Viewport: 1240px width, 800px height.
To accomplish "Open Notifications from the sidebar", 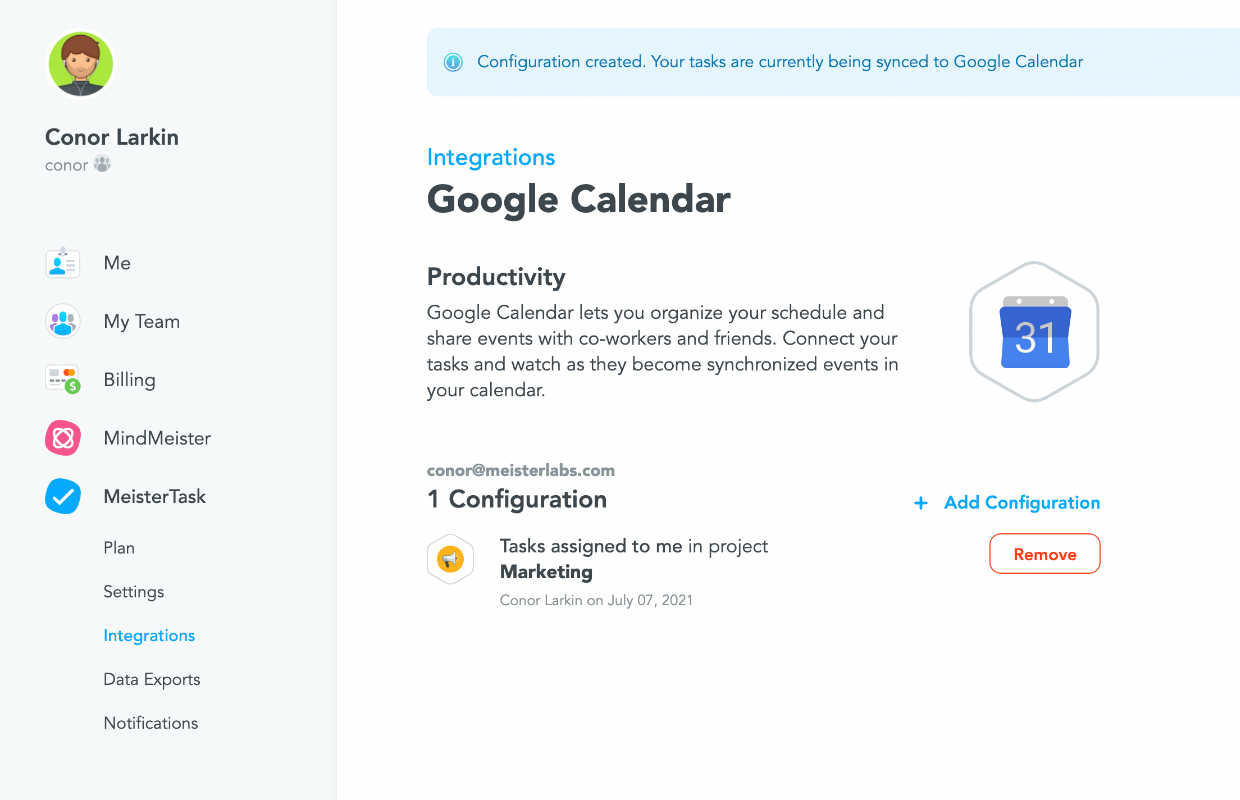I will point(150,722).
